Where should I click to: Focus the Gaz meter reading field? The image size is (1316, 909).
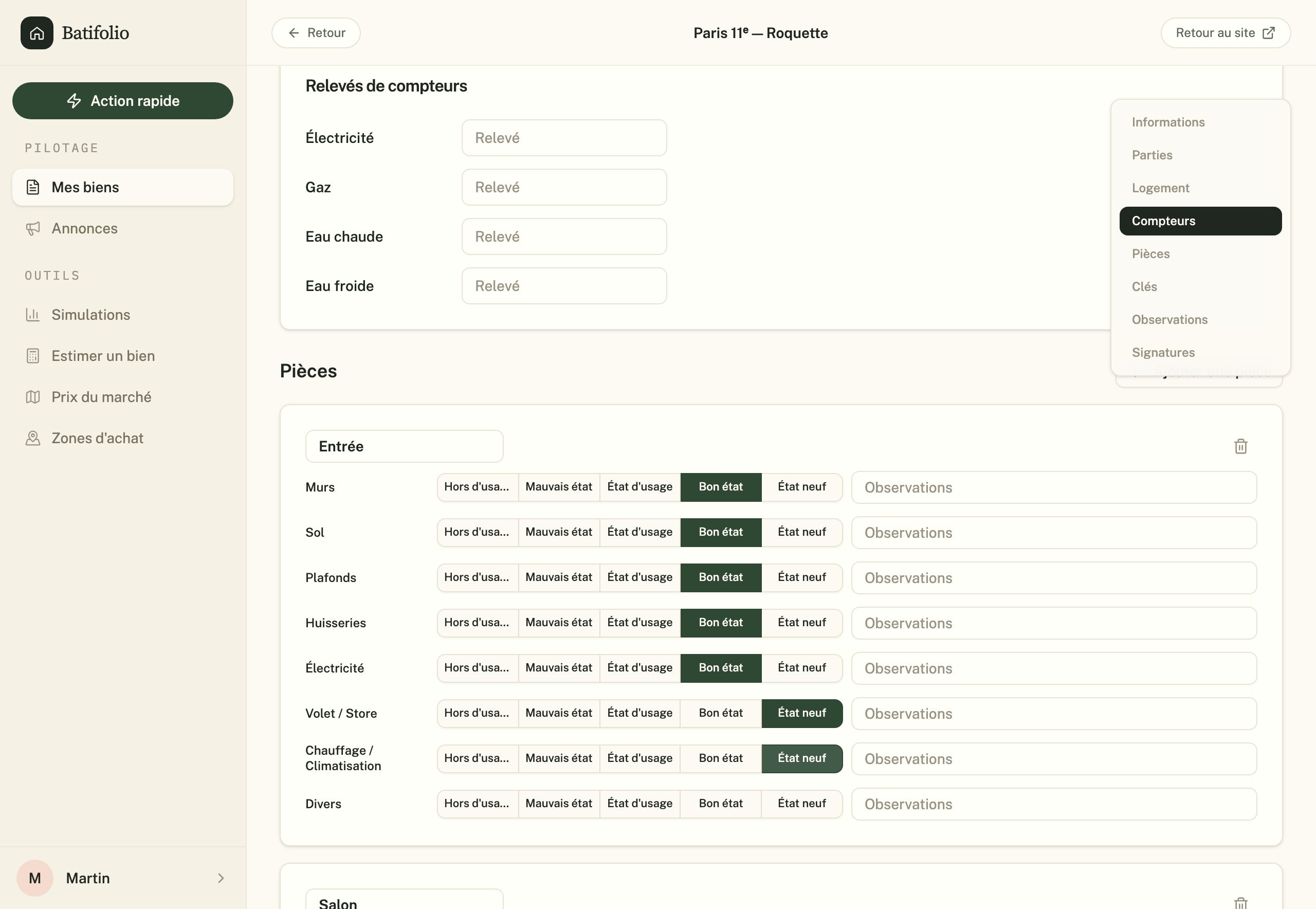tap(564, 187)
